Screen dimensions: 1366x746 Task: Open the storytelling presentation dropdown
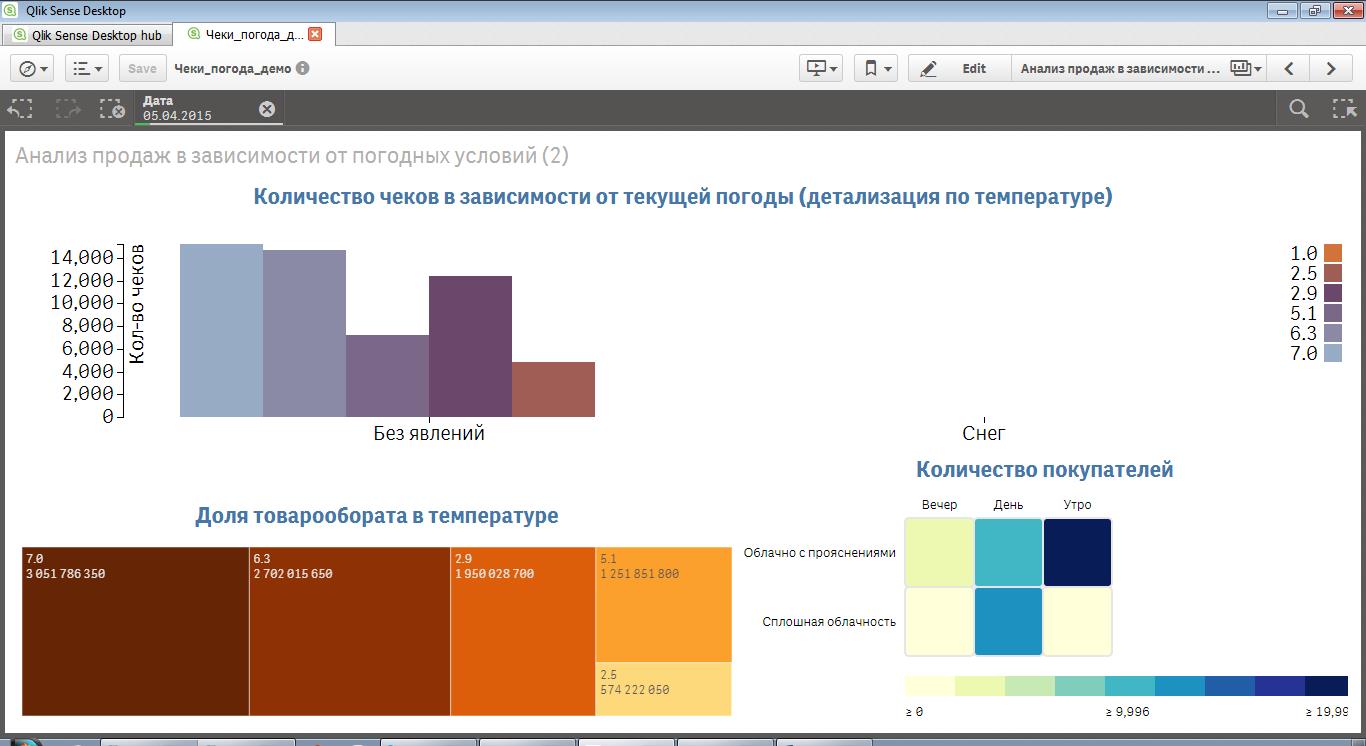[x=821, y=68]
